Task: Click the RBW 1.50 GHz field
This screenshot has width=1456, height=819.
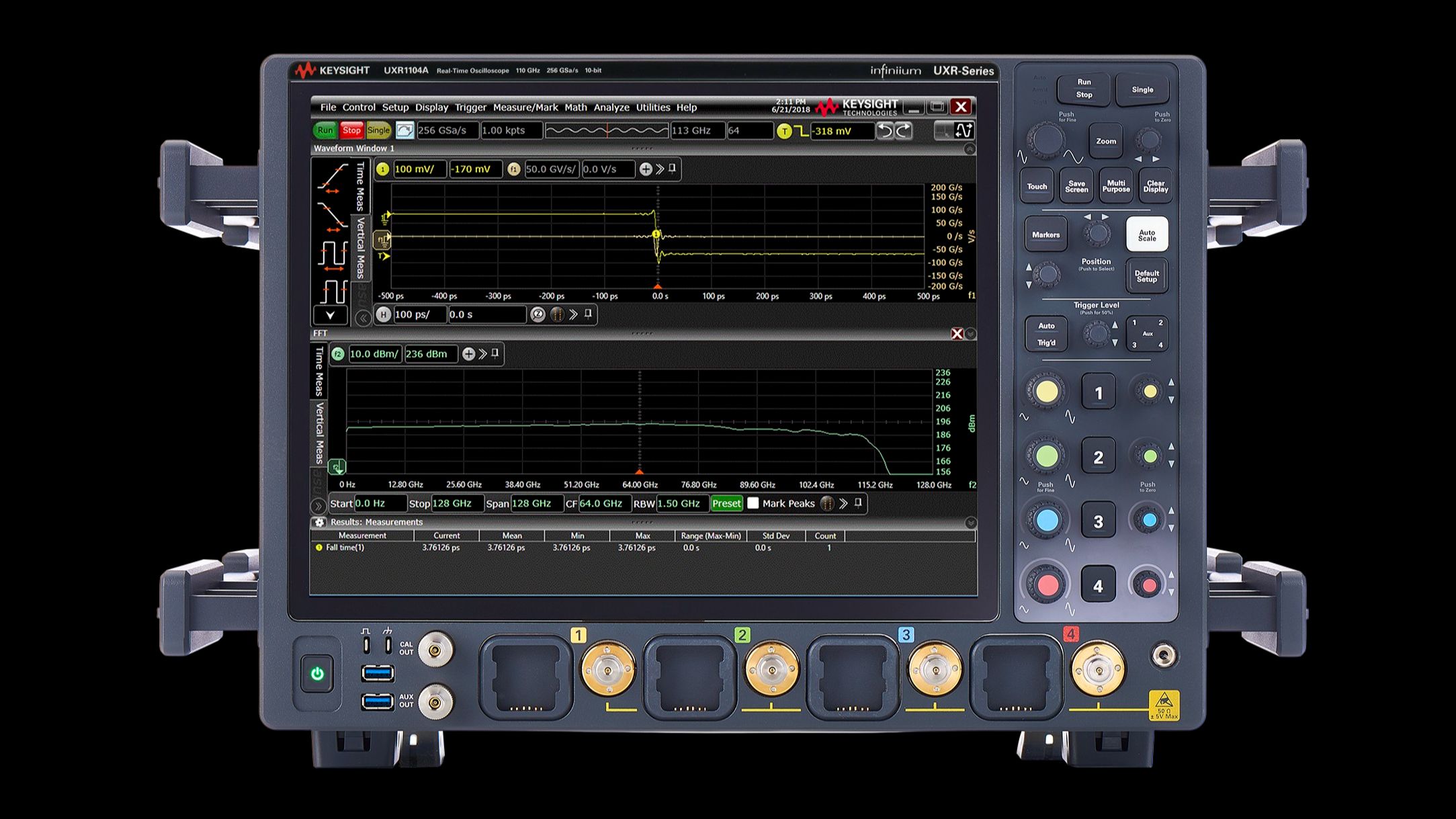Action: pos(681,503)
